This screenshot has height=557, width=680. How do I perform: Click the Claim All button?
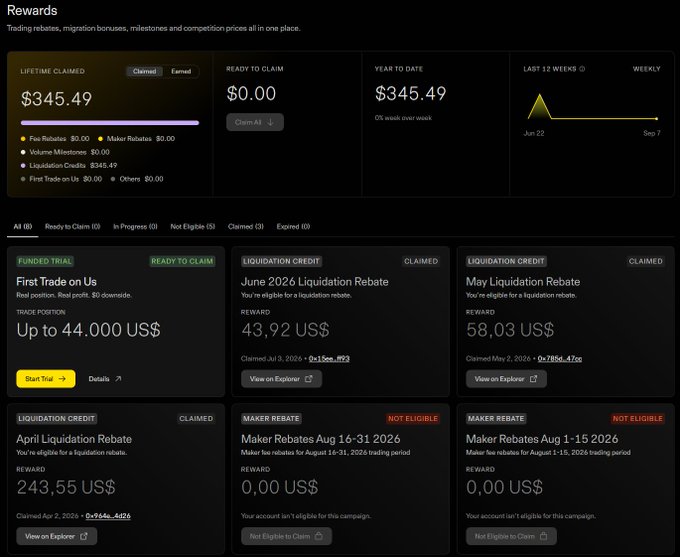point(255,122)
